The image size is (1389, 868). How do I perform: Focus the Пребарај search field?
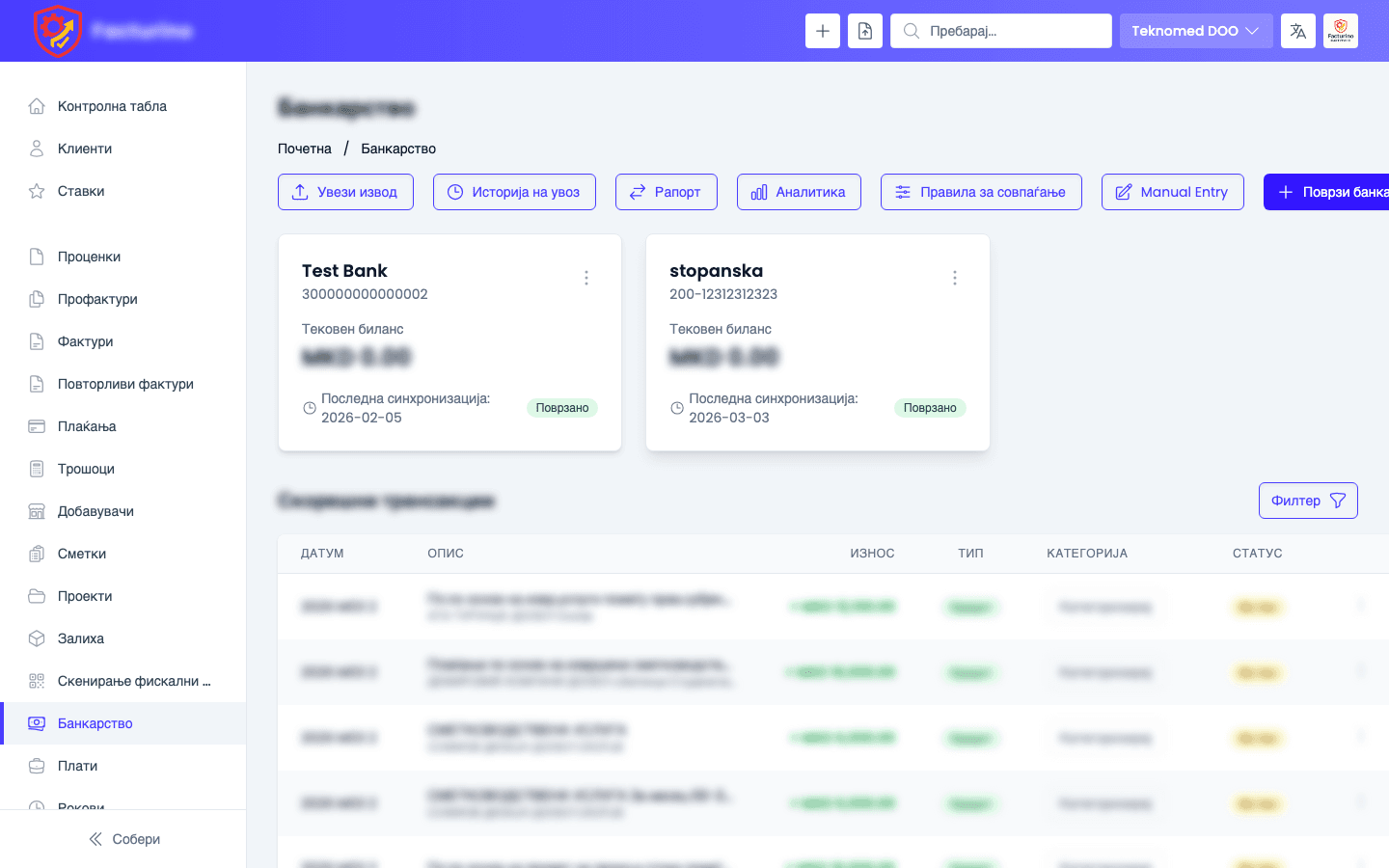(1013, 31)
